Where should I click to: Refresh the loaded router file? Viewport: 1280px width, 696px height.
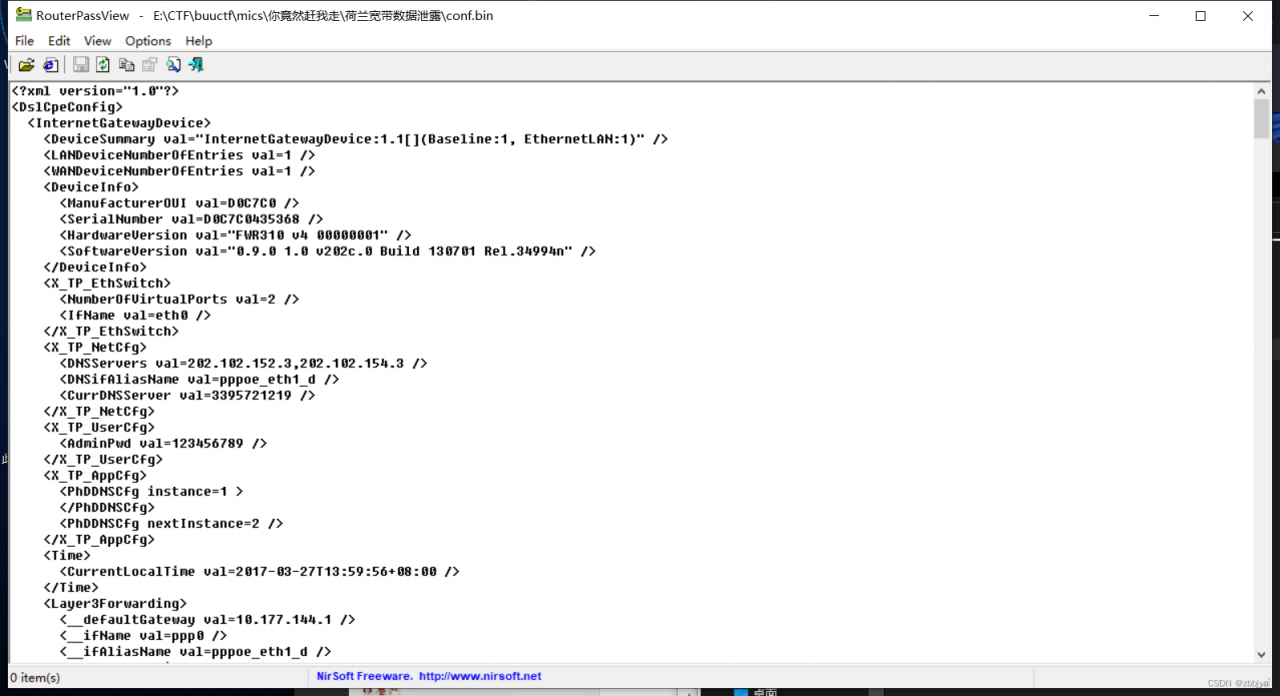(103, 65)
